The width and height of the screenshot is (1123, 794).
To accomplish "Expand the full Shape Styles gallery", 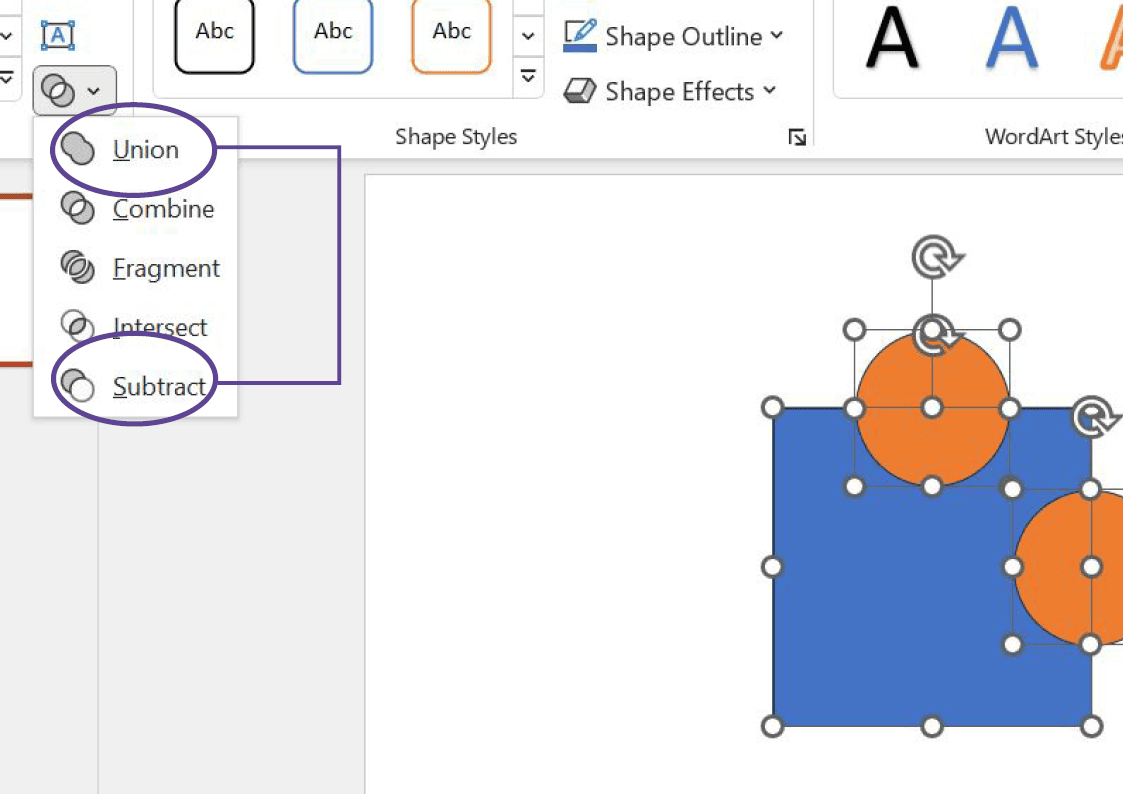I will [528, 75].
